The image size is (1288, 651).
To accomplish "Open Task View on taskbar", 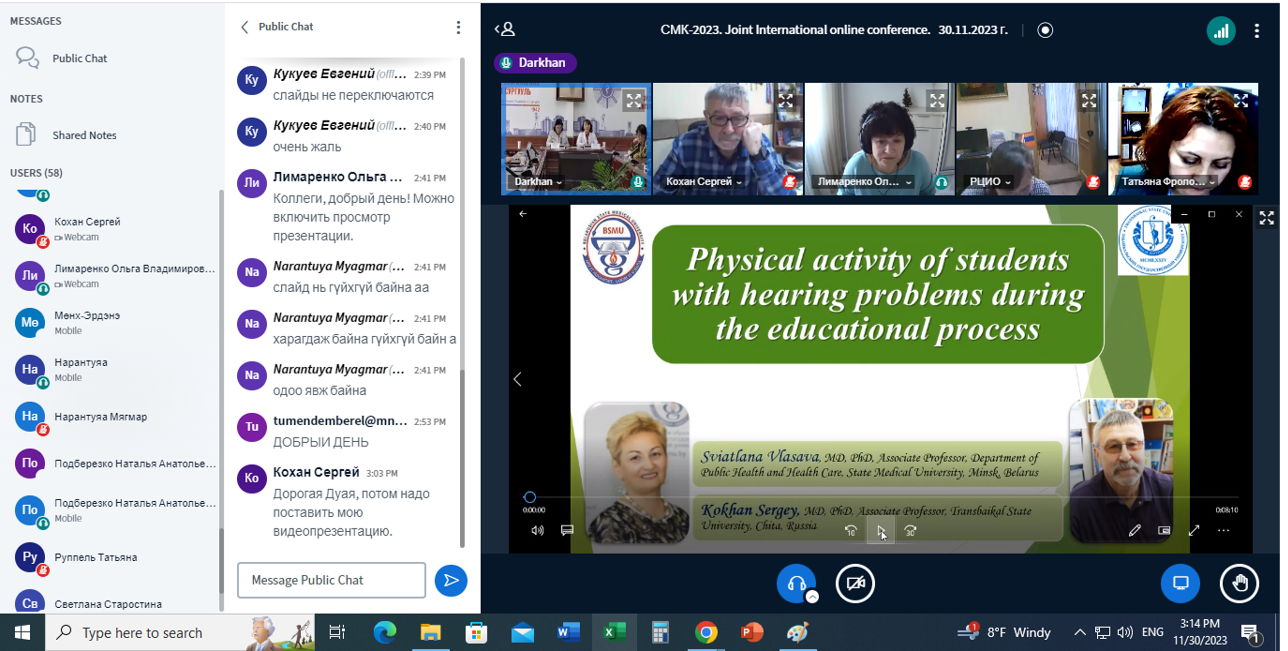I will pyautogui.click(x=337, y=632).
